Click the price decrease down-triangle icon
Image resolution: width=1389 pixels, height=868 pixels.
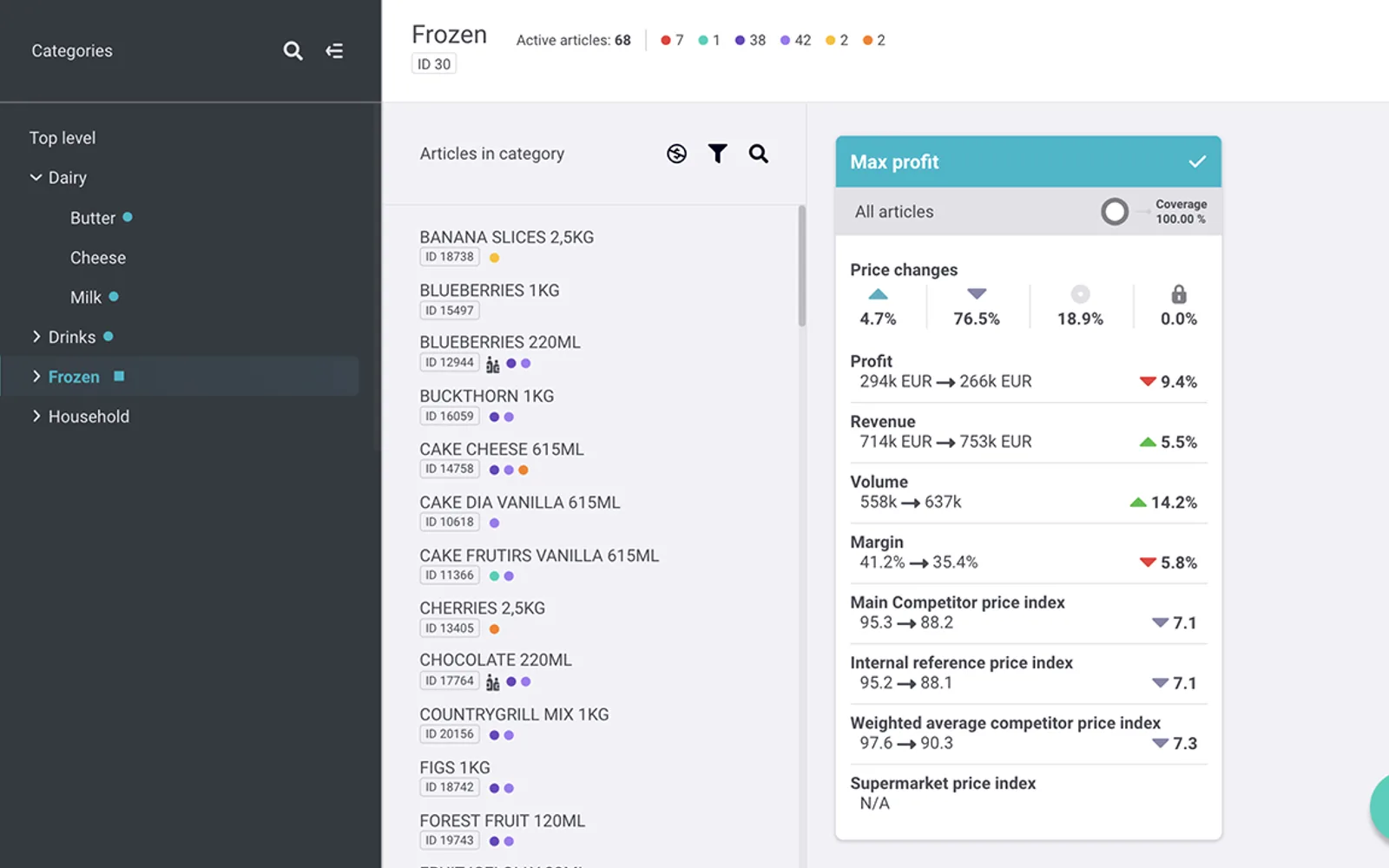[977, 294]
